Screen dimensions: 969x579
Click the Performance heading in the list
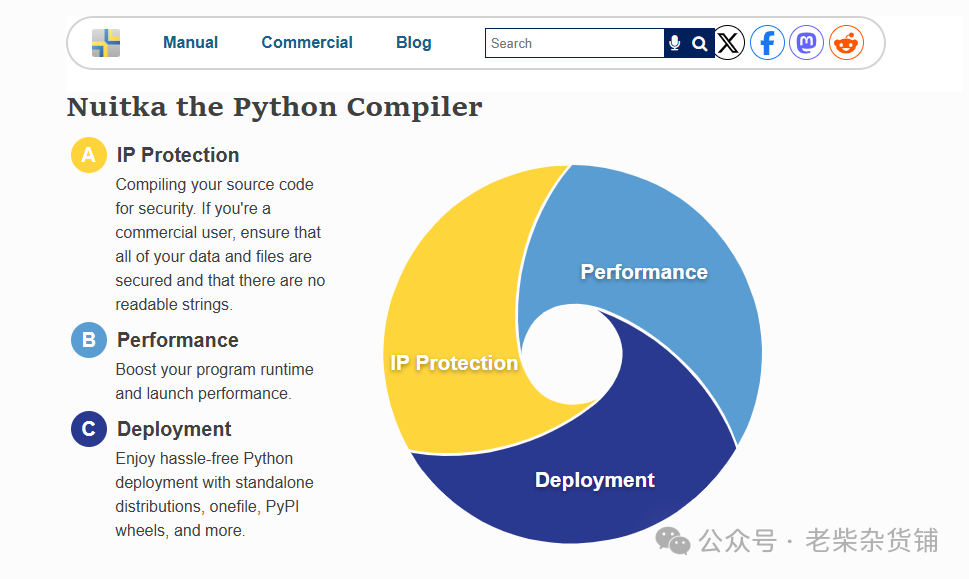177,340
